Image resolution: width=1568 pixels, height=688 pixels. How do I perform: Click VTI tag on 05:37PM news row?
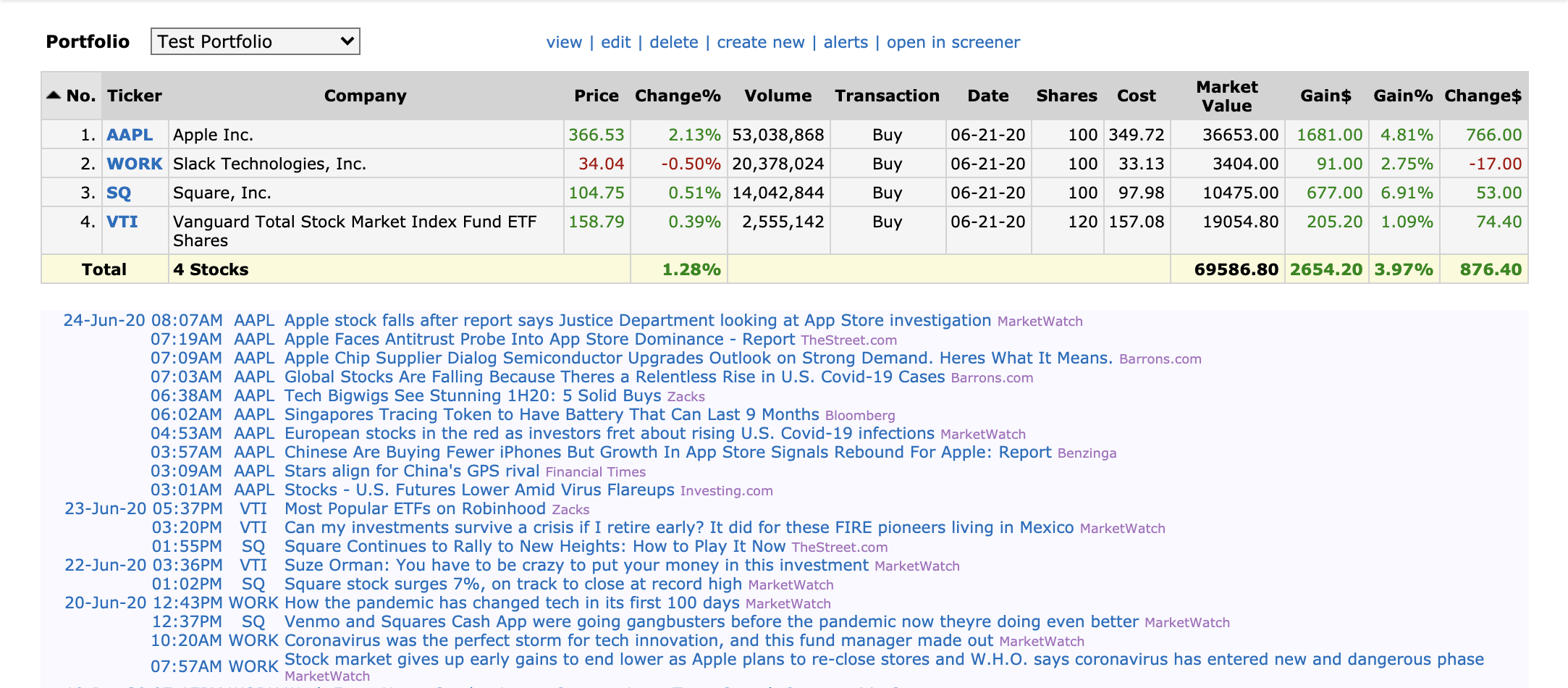tap(253, 508)
